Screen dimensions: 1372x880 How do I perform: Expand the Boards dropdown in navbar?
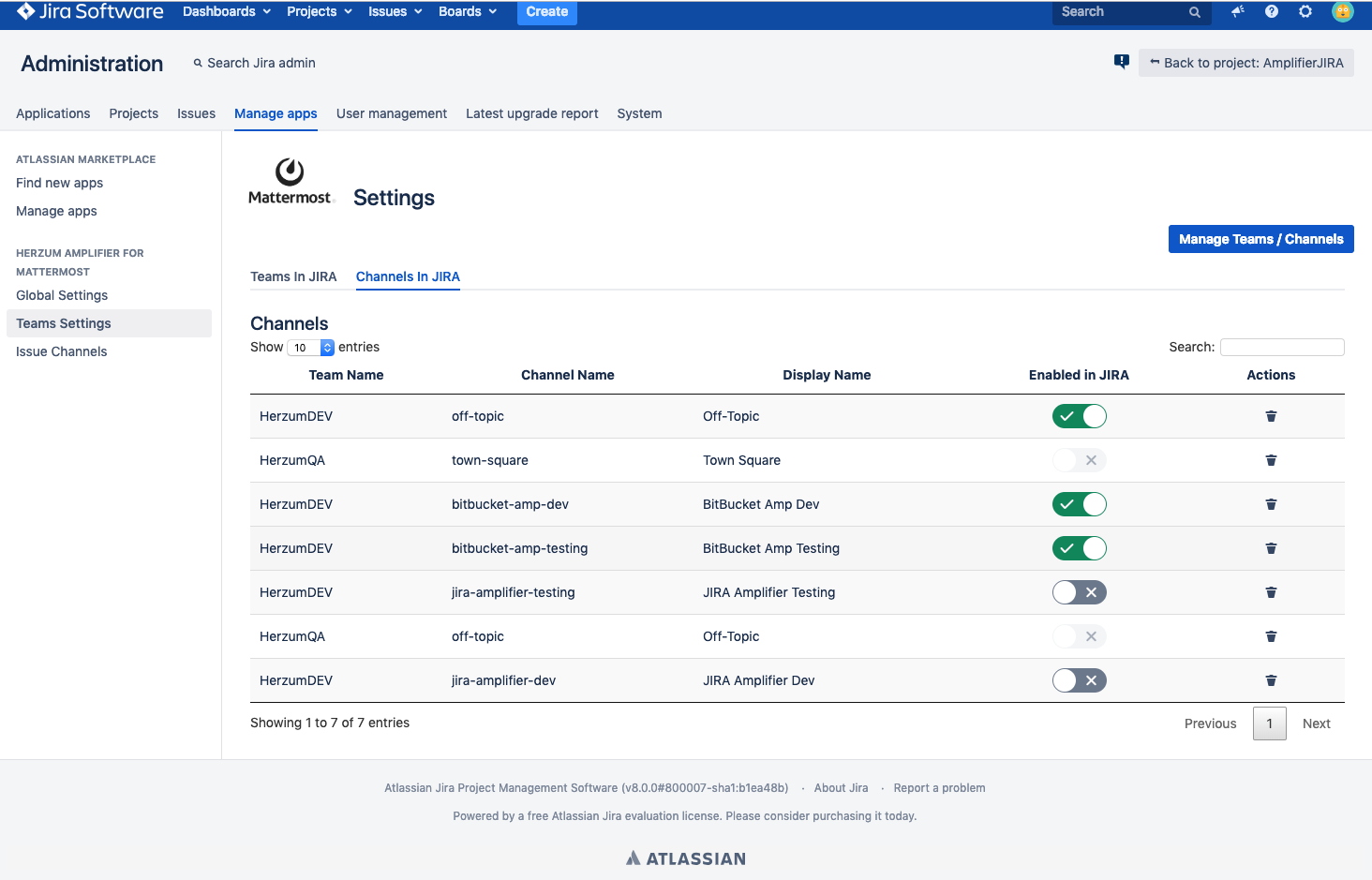pos(467,12)
